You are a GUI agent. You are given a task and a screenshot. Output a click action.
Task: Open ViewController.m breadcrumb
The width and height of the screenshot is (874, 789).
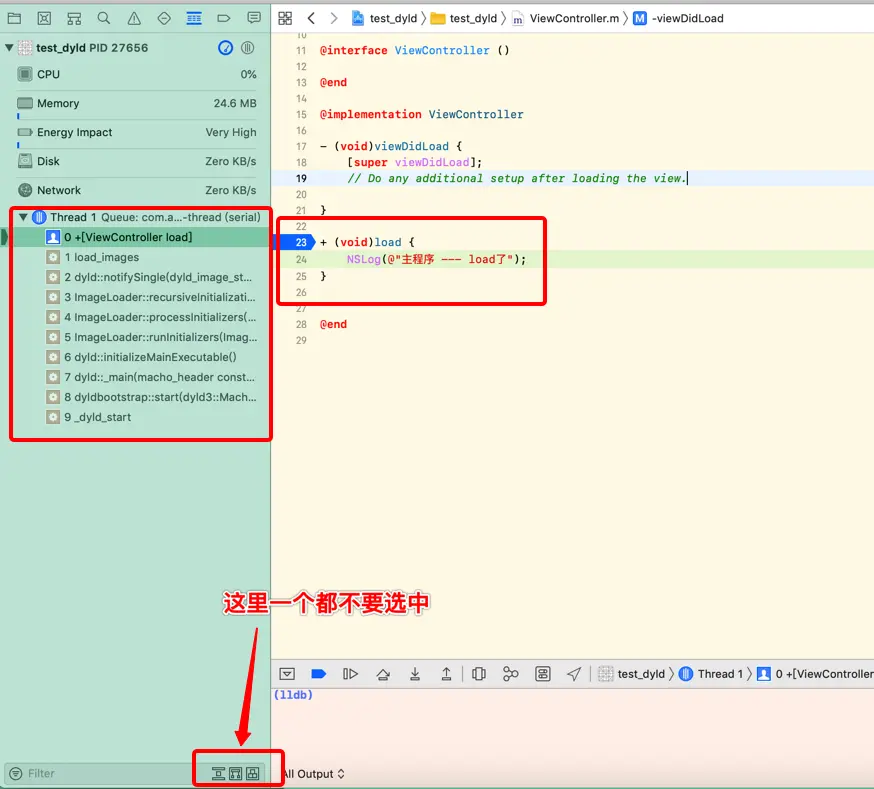coord(566,18)
